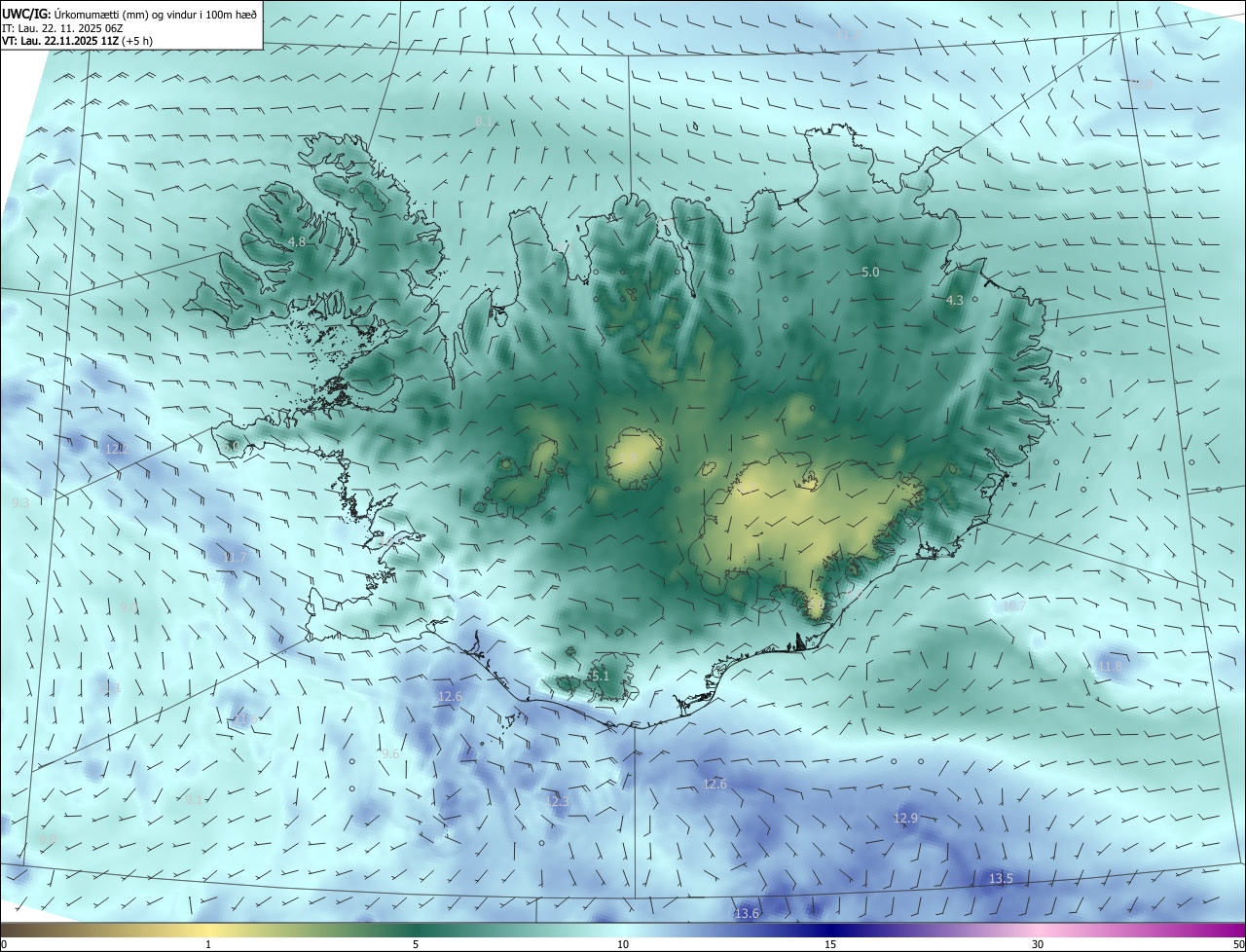This screenshot has height=952, width=1246.
Task: Click the 4.8 value over the Westfjords
Action: coord(297,241)
